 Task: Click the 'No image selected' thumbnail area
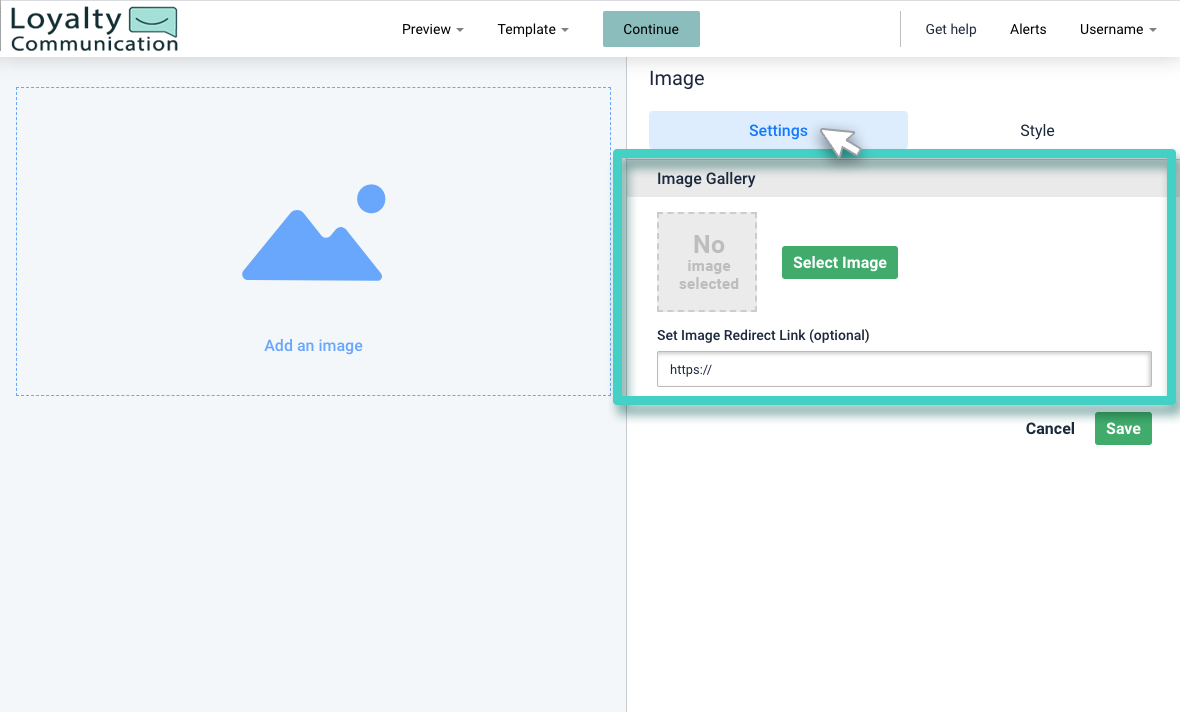tap(706, 261)
